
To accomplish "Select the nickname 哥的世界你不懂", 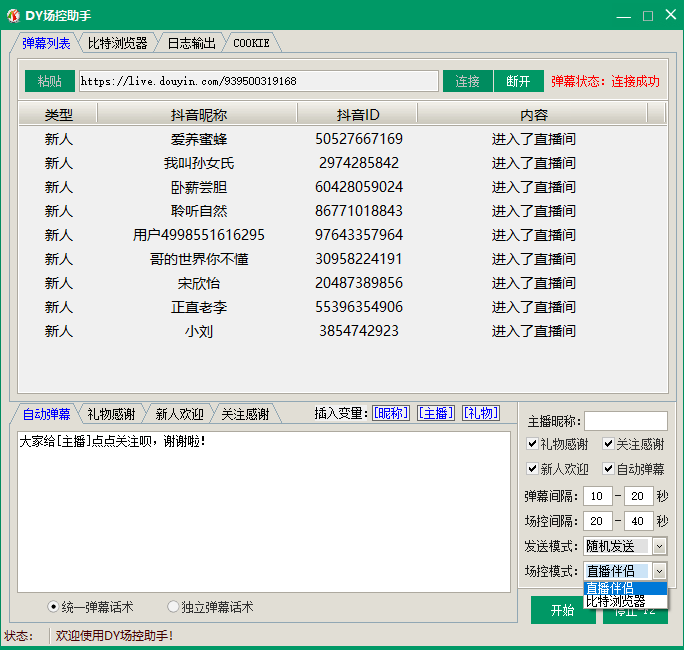I will (198, 259).
